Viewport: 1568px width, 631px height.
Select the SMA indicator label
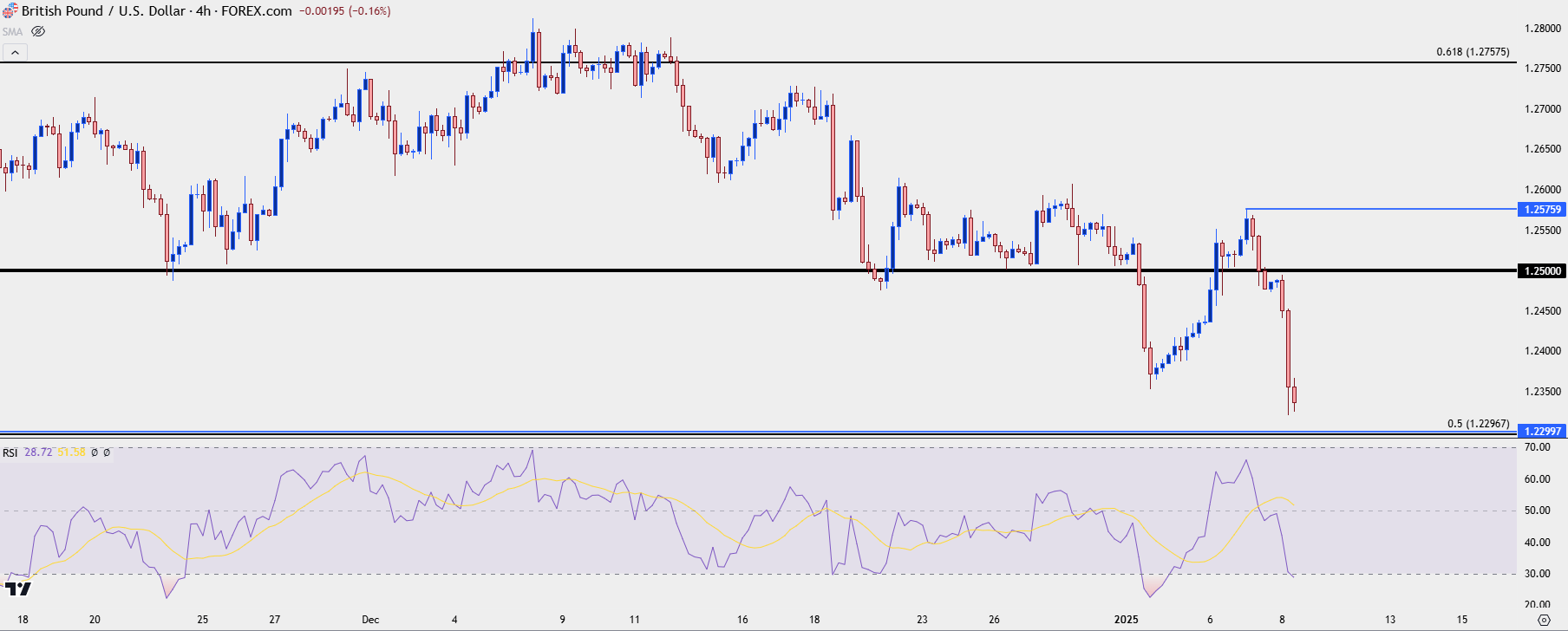click(x=12, y=31)
